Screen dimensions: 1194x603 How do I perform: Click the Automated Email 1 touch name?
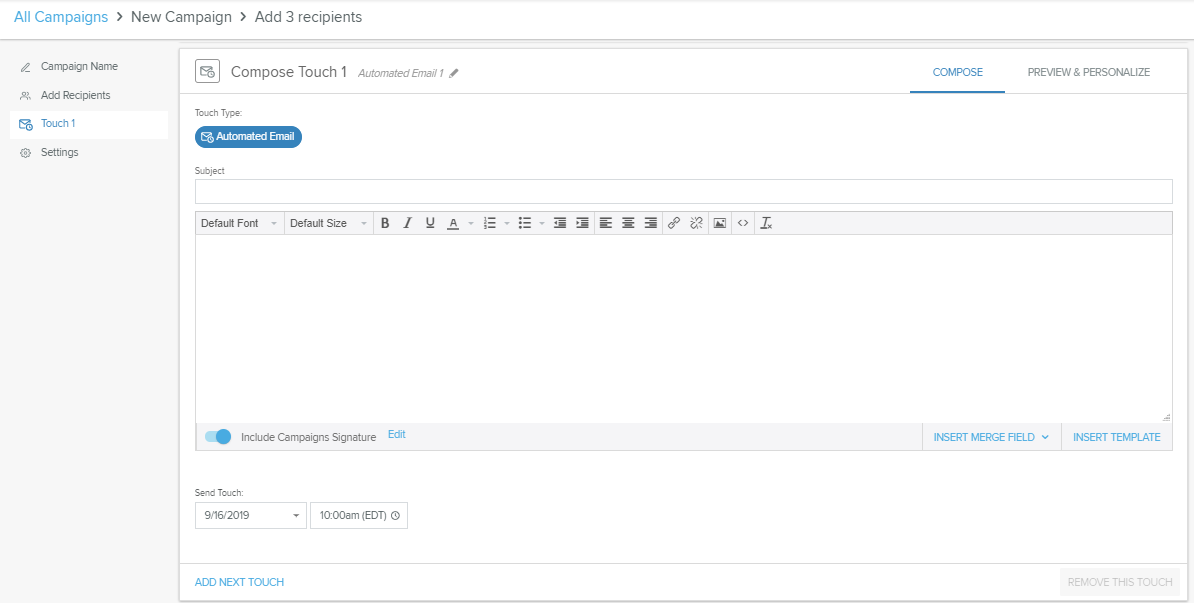[401, 74]
